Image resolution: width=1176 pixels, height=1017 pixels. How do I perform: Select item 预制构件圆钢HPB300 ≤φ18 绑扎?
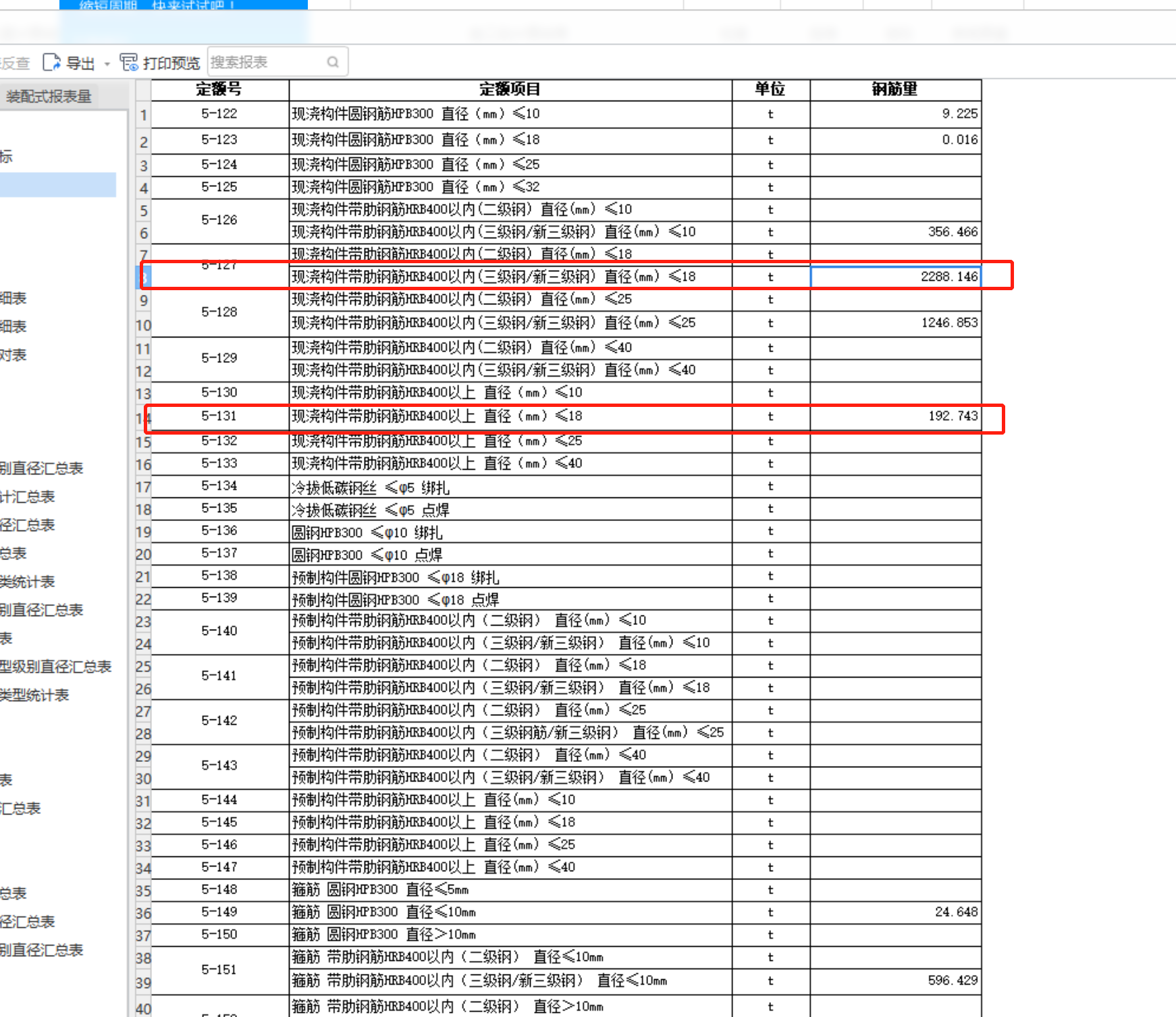coord(510,577)
